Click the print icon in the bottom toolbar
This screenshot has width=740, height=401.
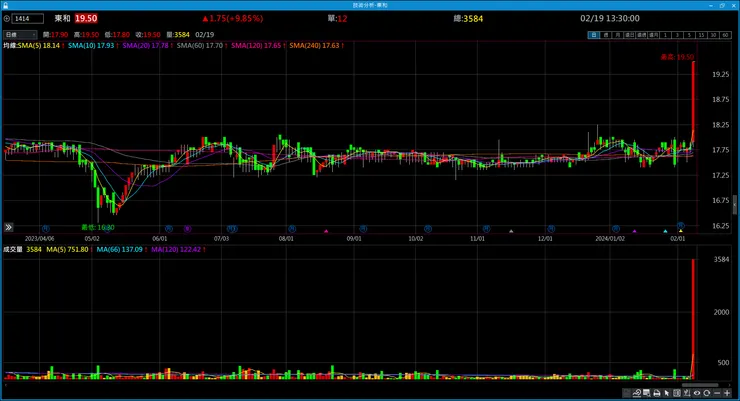click(656, 393)
